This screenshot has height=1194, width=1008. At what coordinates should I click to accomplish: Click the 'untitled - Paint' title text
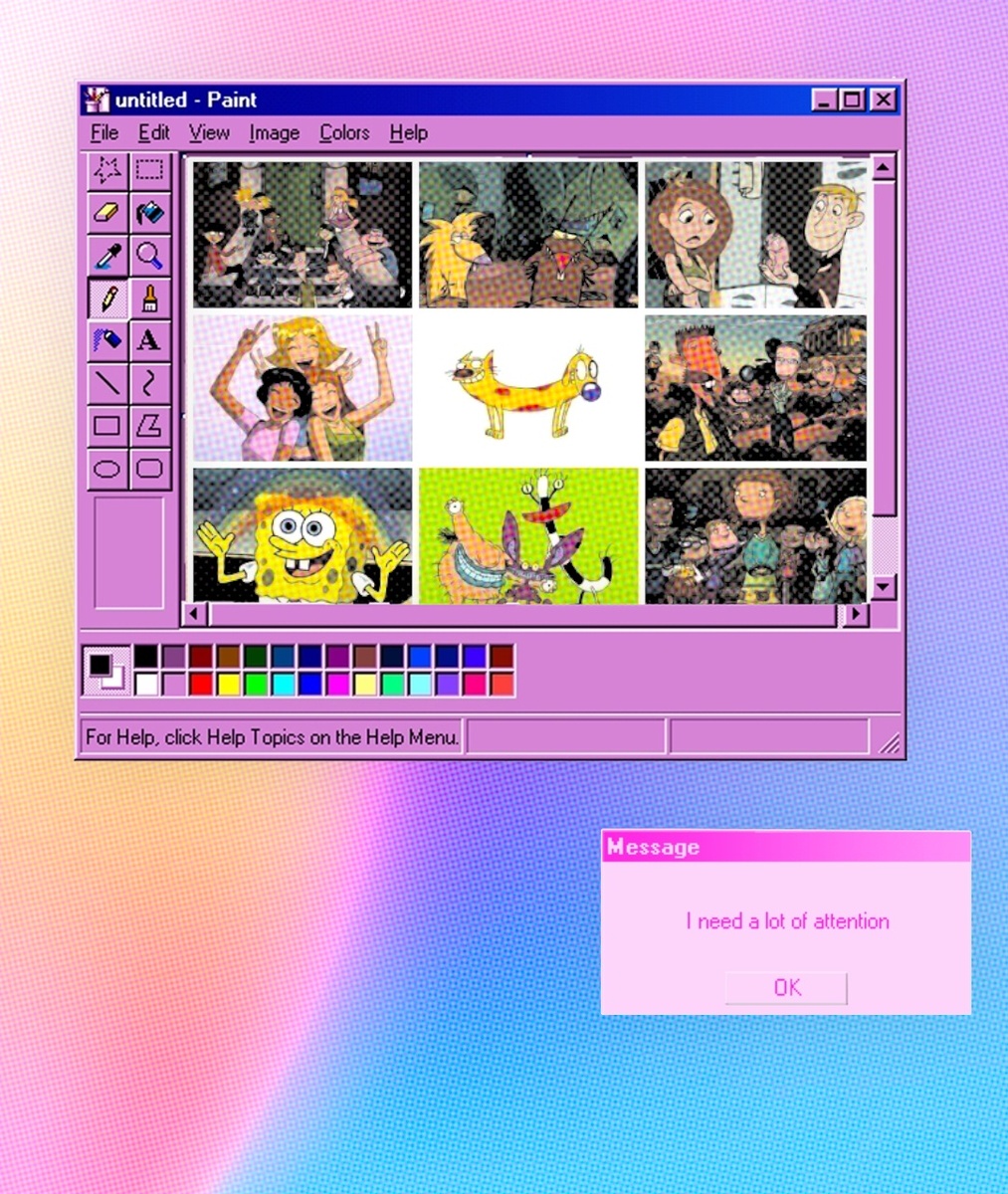pos(186,100)
